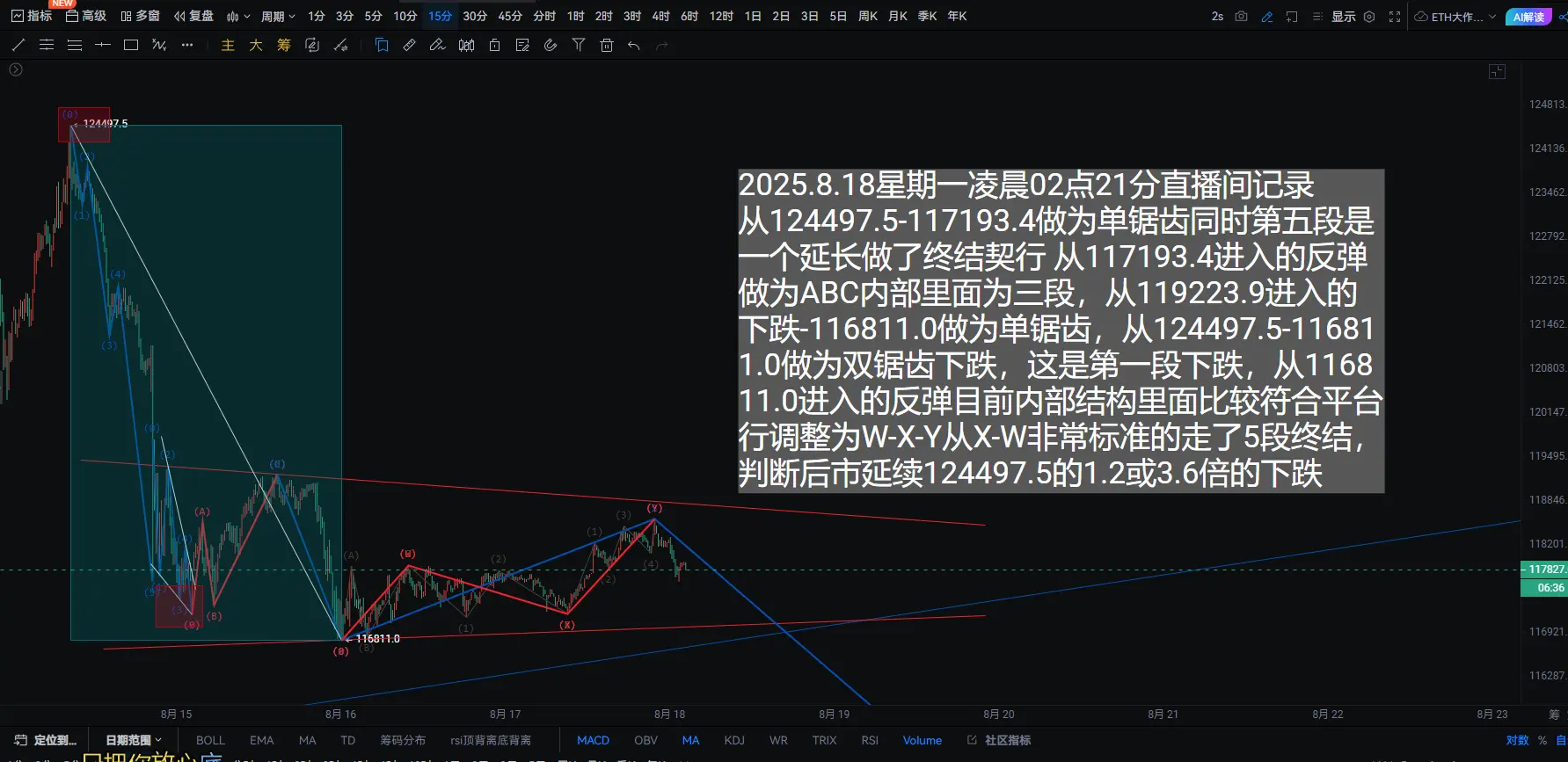
Task: Start 复盘 replay mode
Action: point(194,16)
